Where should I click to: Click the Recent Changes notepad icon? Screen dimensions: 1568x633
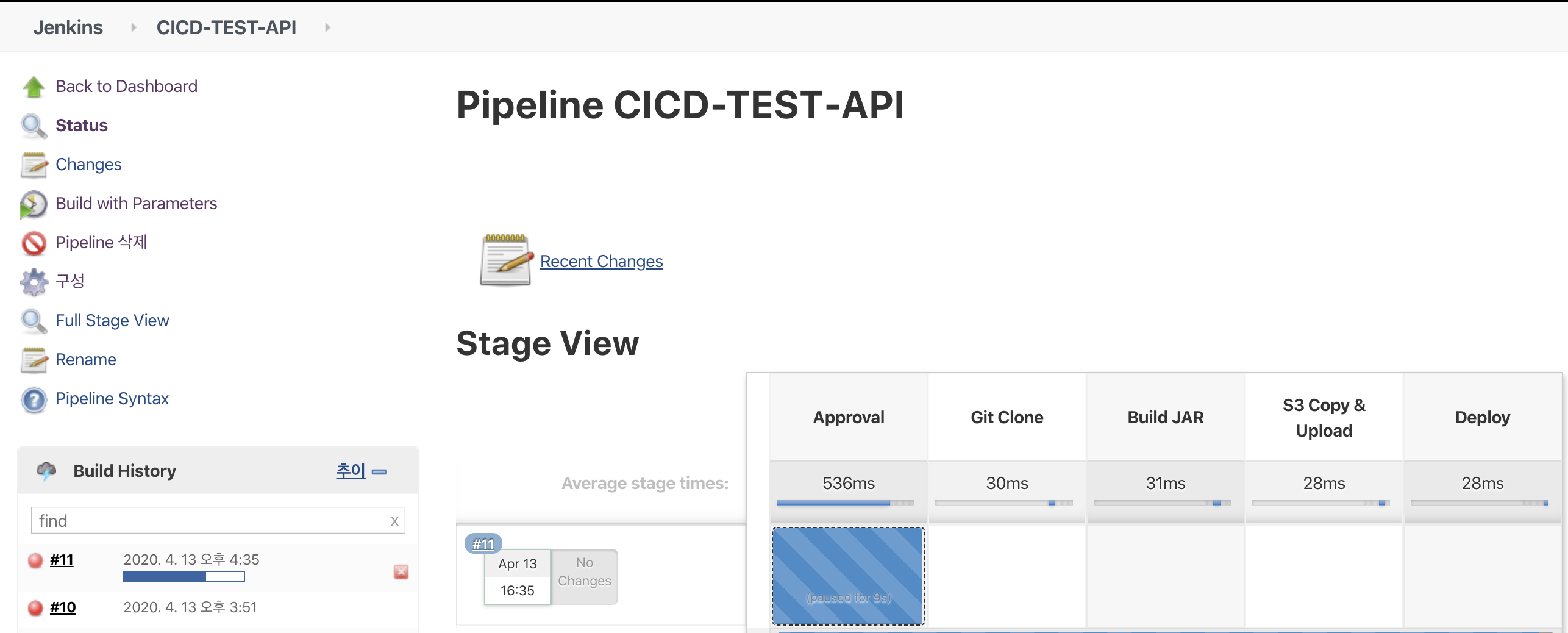[507, 260]
